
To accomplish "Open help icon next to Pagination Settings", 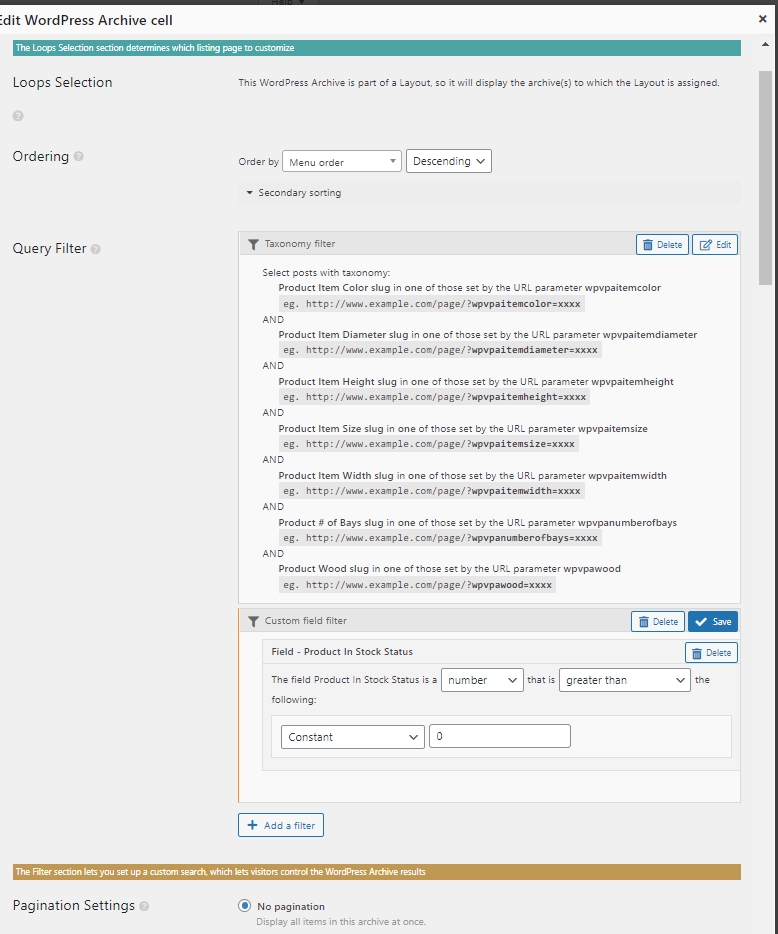I will tap(144, 906).
